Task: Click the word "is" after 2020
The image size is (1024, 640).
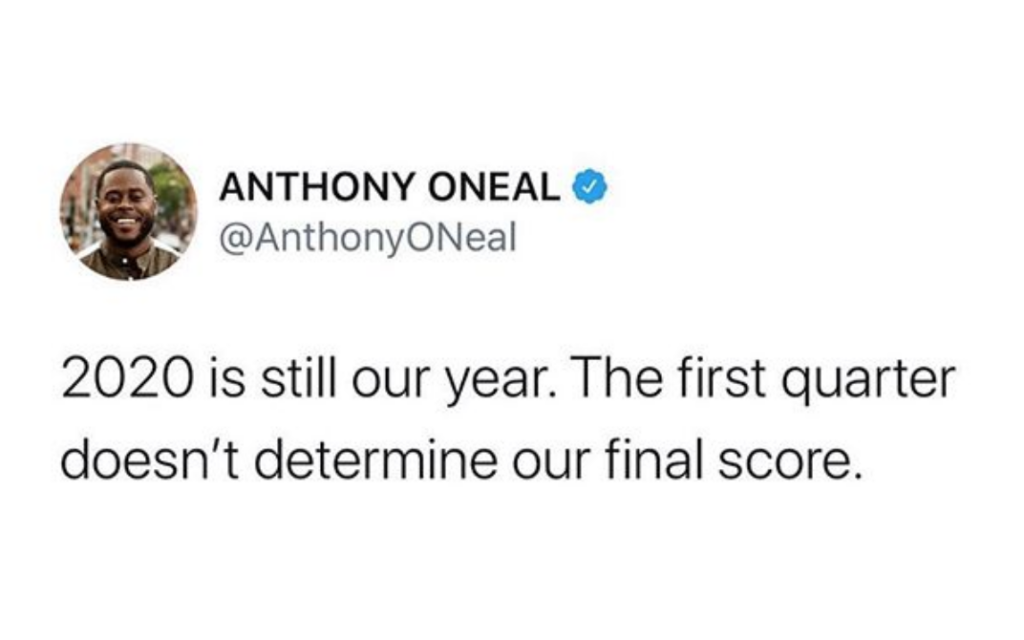Action: [x=229, y=380]
